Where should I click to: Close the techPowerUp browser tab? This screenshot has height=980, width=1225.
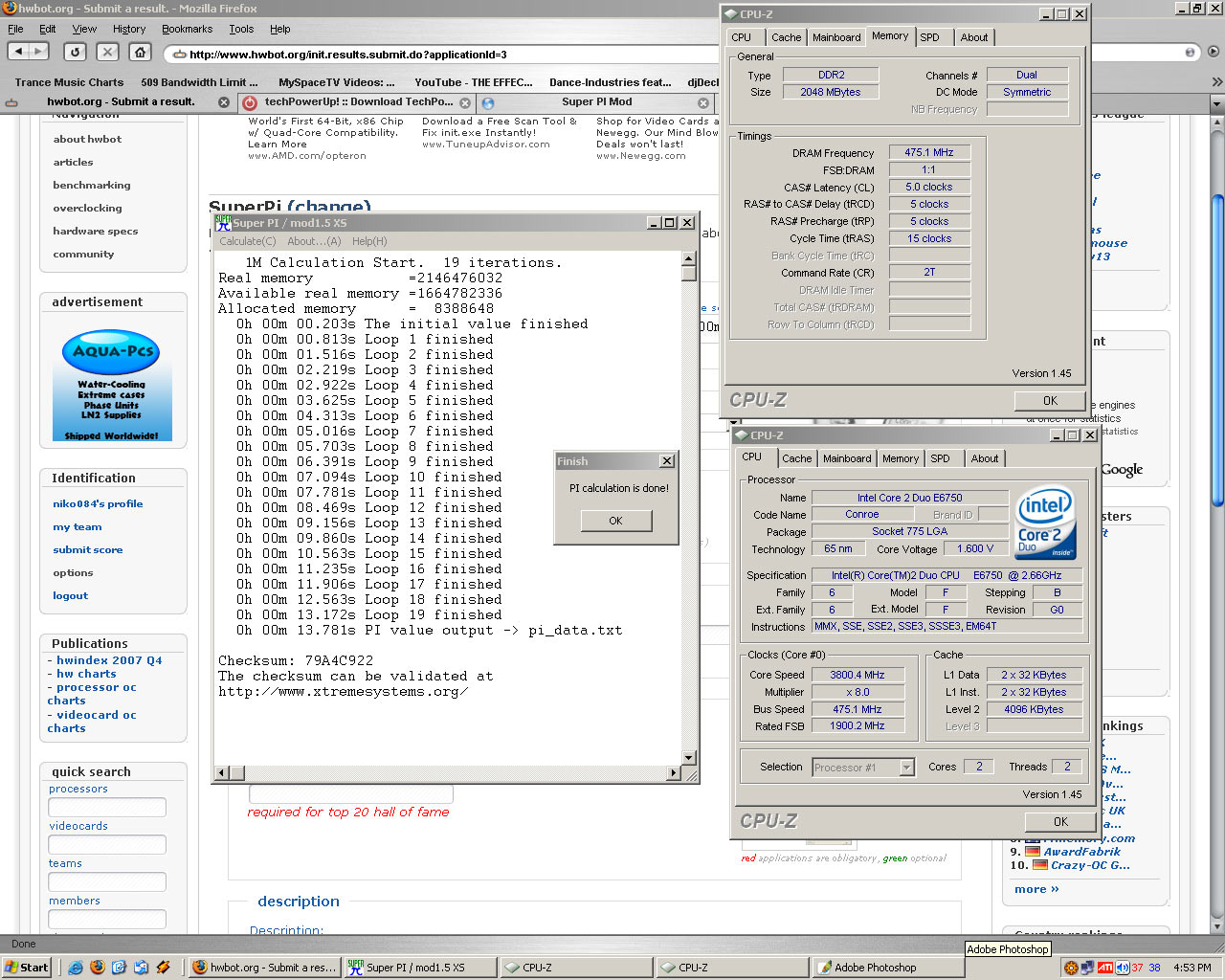tap(465, 102)
